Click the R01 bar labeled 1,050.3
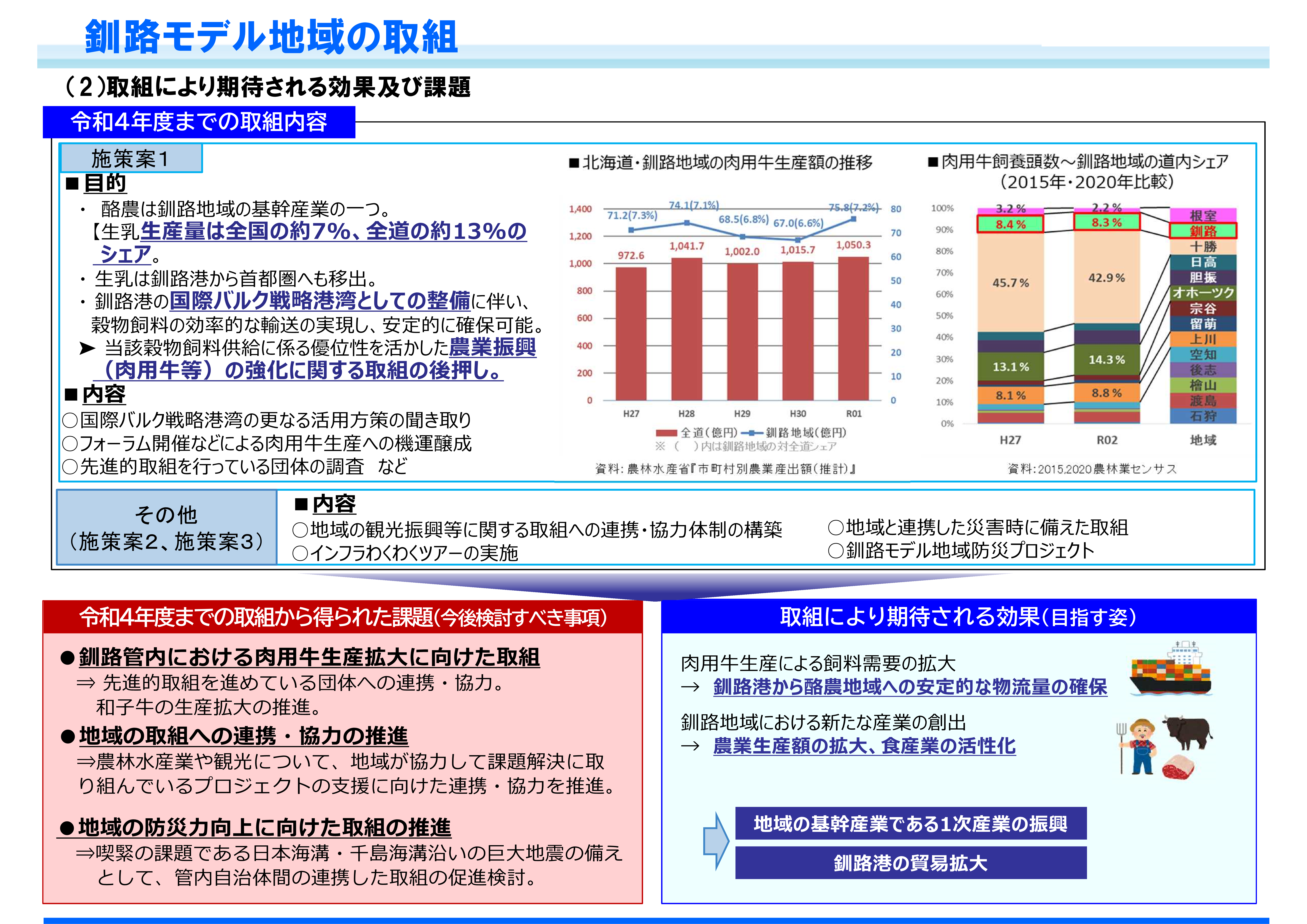Image resolution: width=1307 pixels, height=924 pixels. (853, 329)
